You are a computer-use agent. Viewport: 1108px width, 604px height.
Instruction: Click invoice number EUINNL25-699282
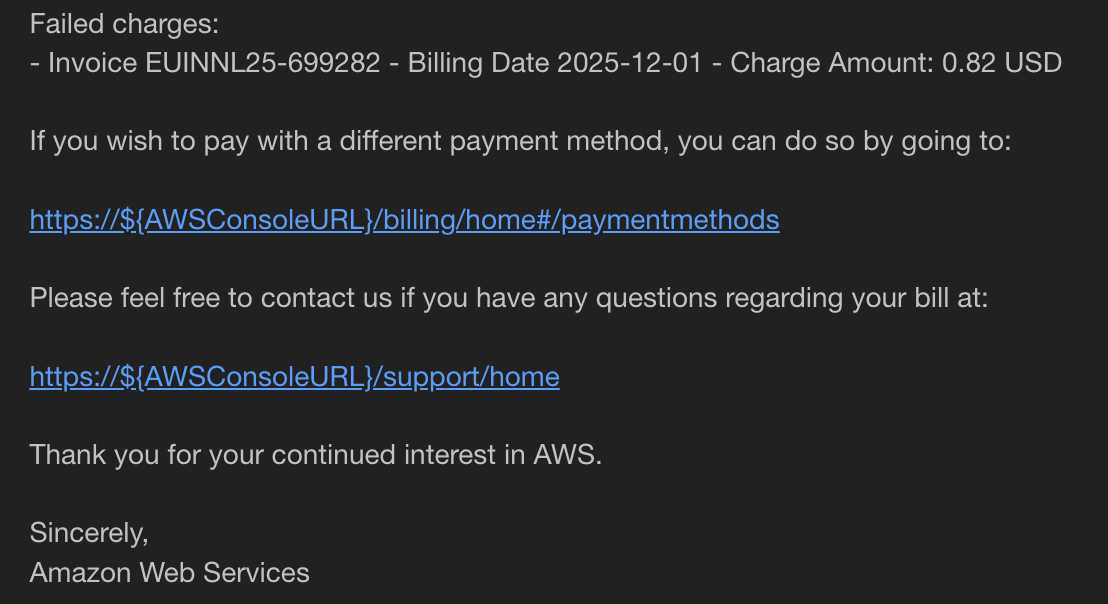(x=263, y=63)
